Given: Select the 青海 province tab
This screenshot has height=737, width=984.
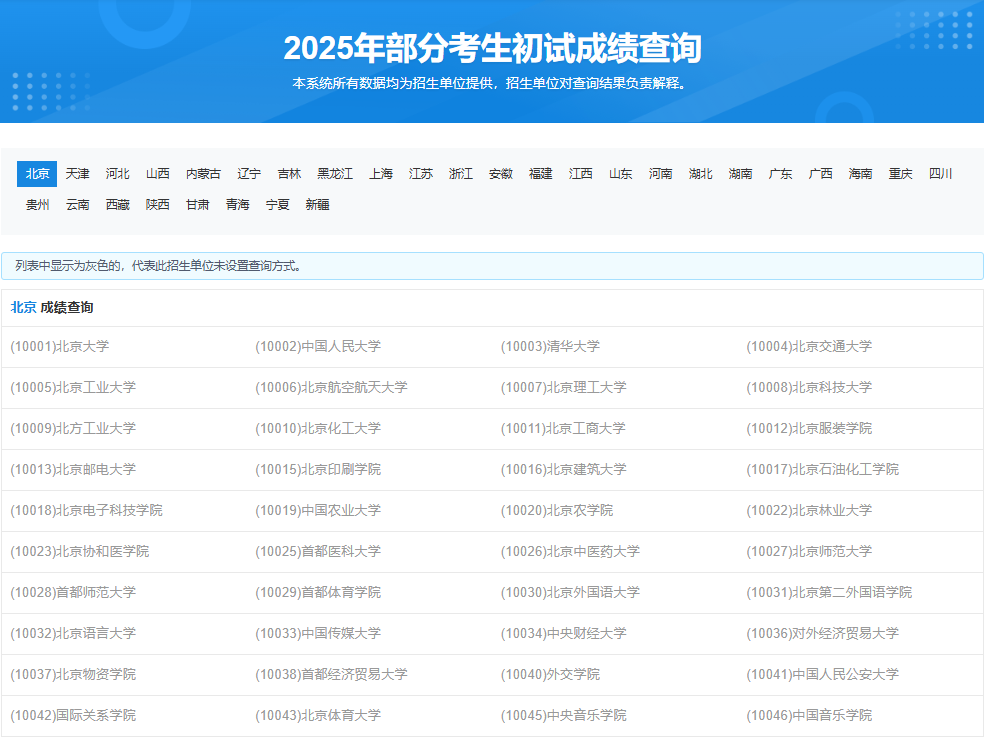Looking at the screenshot, I should coord(238,205).
